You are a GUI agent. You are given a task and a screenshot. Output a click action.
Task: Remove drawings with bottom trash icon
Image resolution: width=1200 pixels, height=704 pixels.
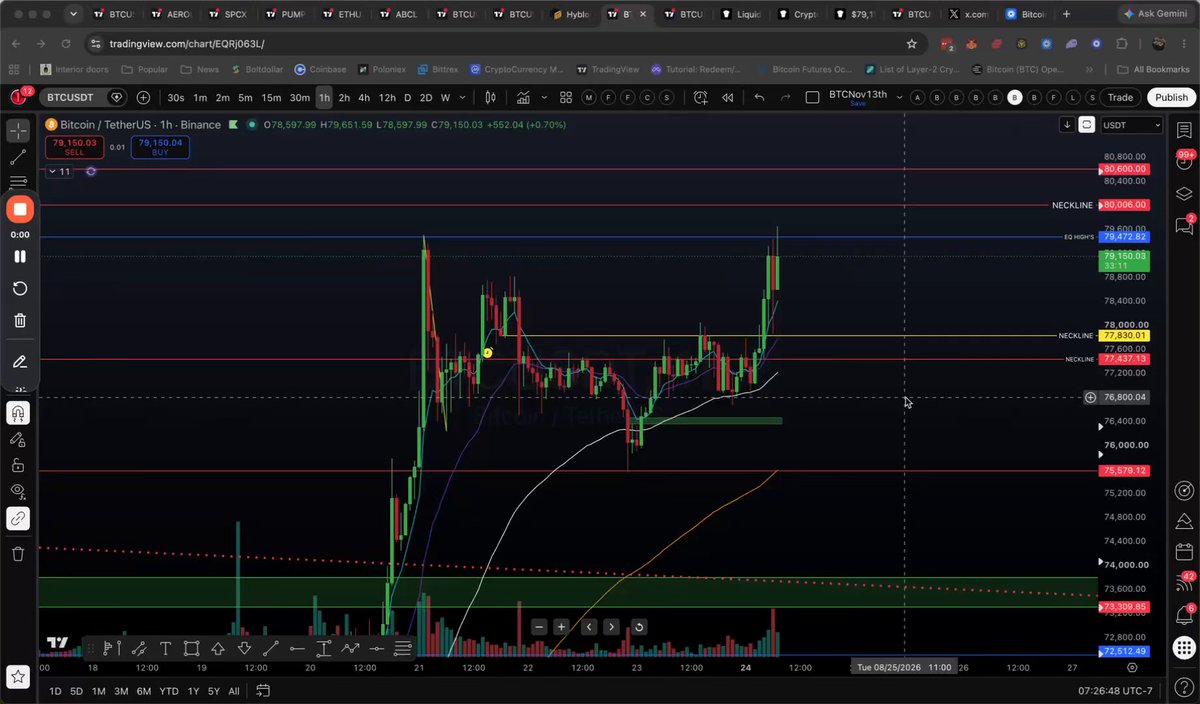pyautogui.click(x=19, y=553)
